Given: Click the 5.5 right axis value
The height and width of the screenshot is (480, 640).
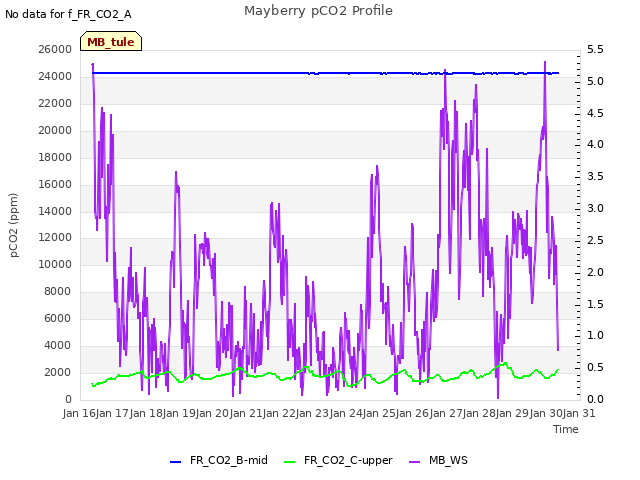Looking at the screenshot, I should tap(595, 49).
